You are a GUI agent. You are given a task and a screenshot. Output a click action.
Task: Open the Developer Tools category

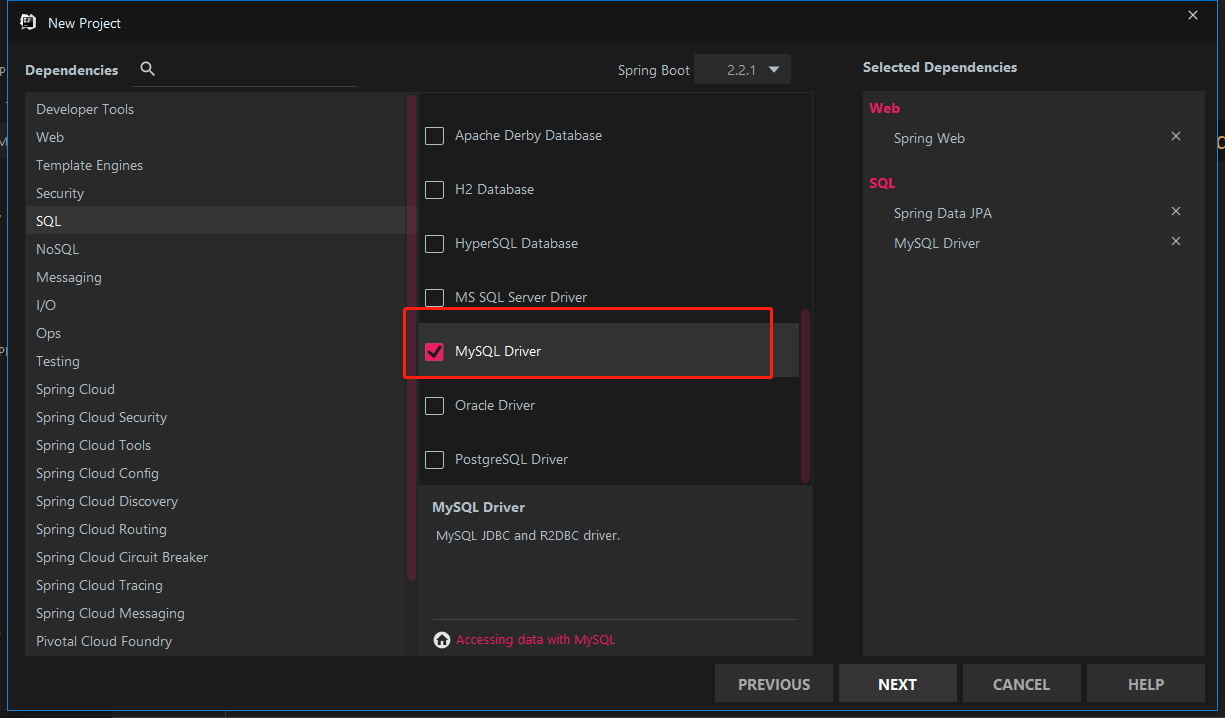click(85, 109)
